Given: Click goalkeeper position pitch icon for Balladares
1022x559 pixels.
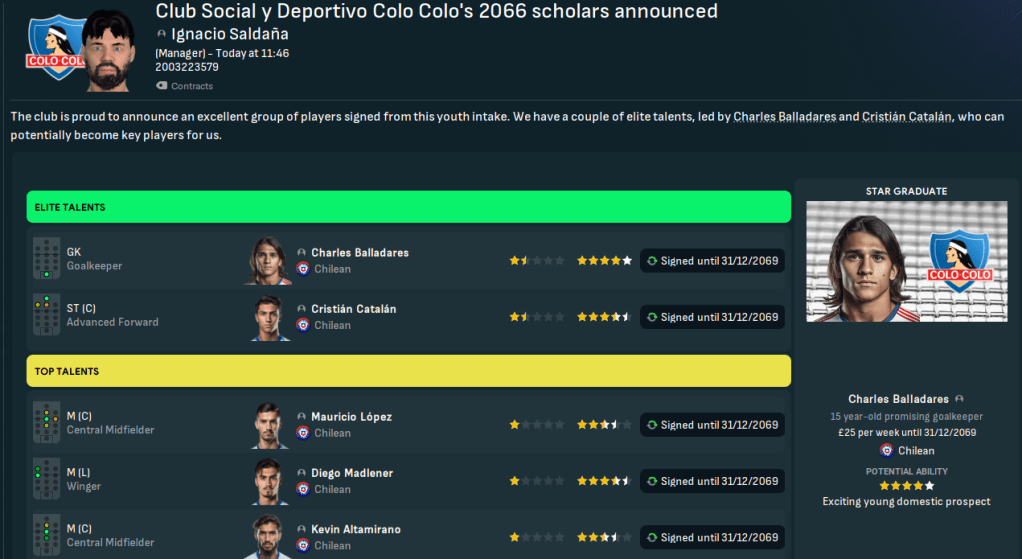Looking at the screenshot, I should coord(46,259).
